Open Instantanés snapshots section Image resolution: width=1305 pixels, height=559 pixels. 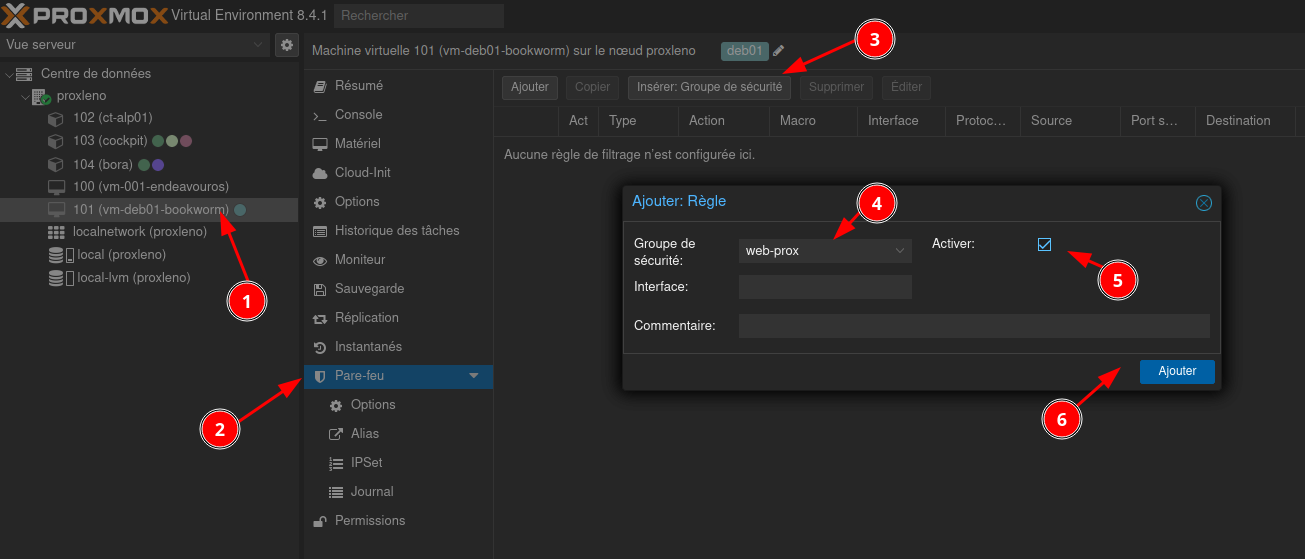tap(368, 347)
